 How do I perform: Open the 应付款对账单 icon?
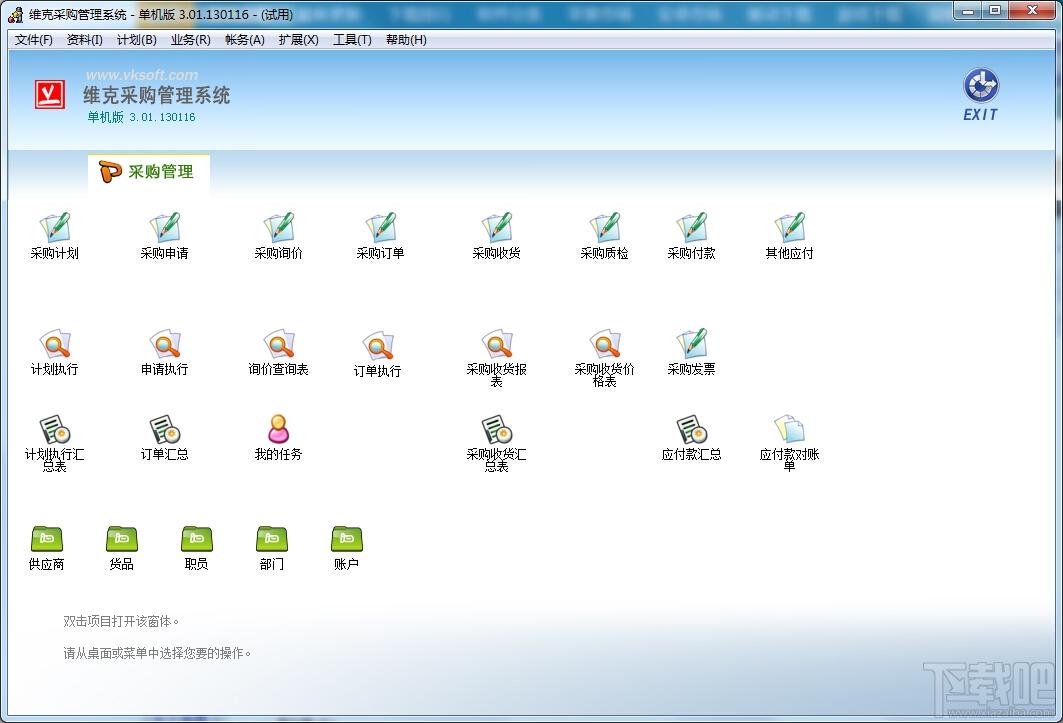[790, 430]
